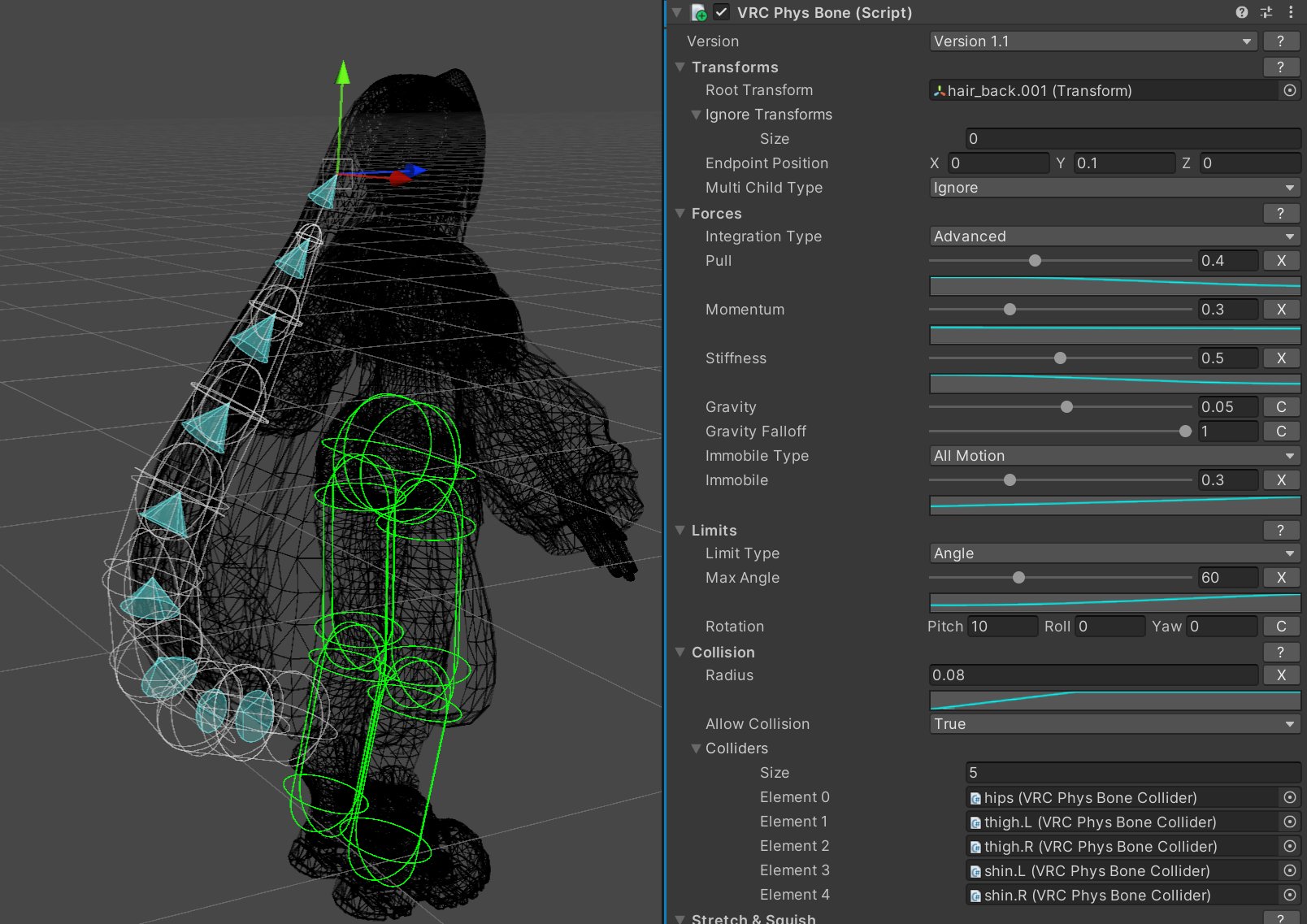Viewport: 1307px width, 924px height.
Task: Collapse the Forces section
Action: (x=680, y=213)
